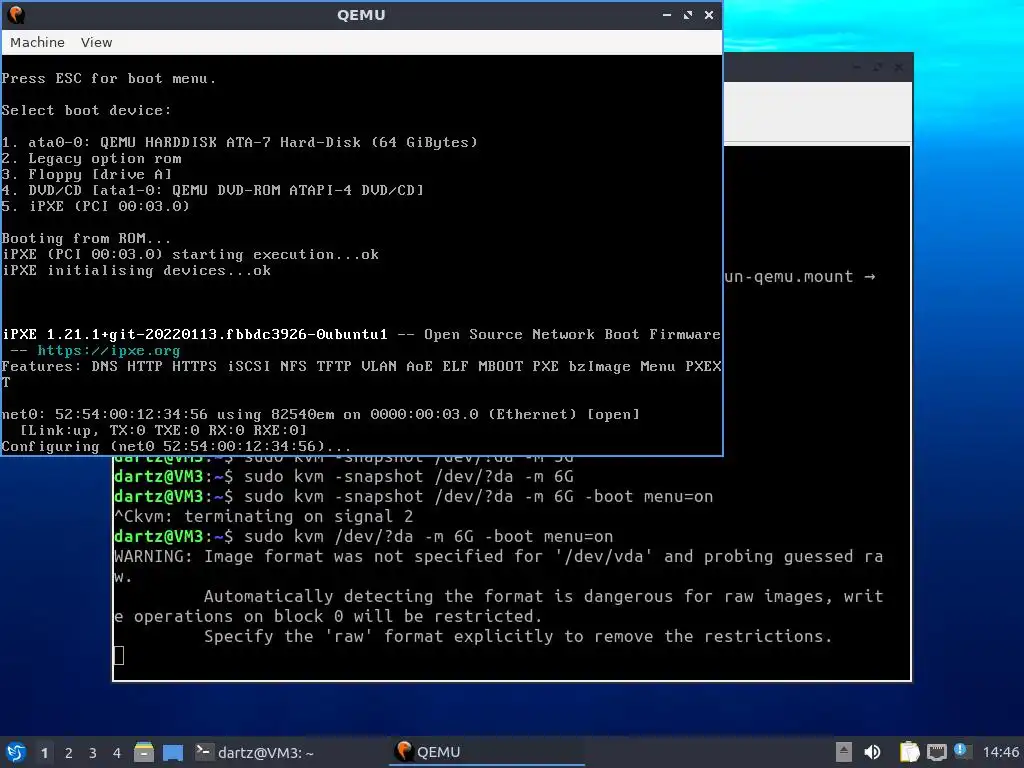This screenshot has height=768, width=1024.
Task: Click the terminal cursor block
Action: point(119,655)
